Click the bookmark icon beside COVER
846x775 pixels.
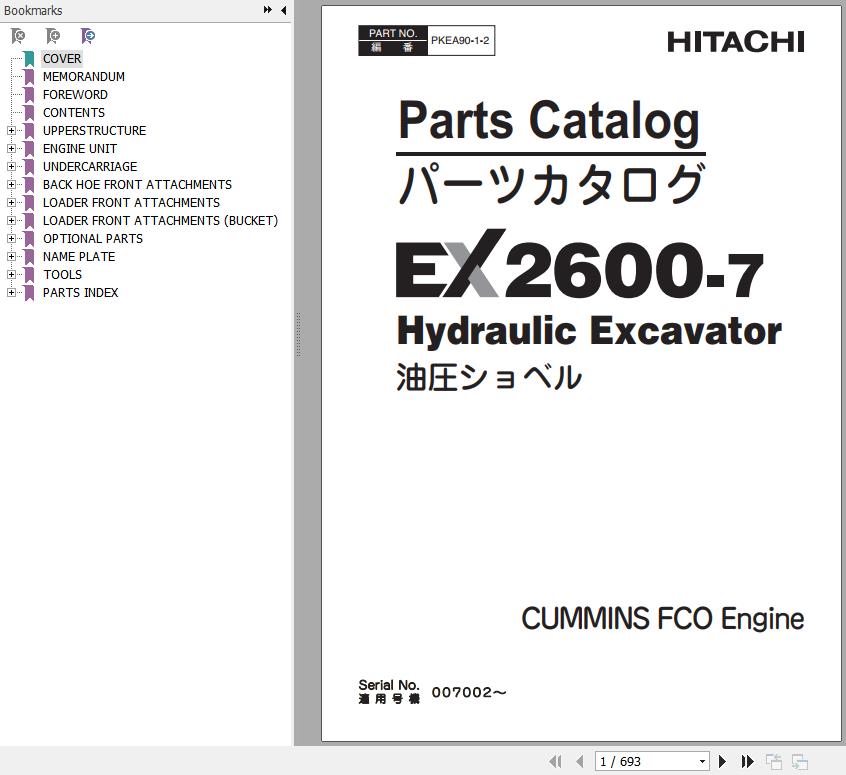(x=29, y=59)
